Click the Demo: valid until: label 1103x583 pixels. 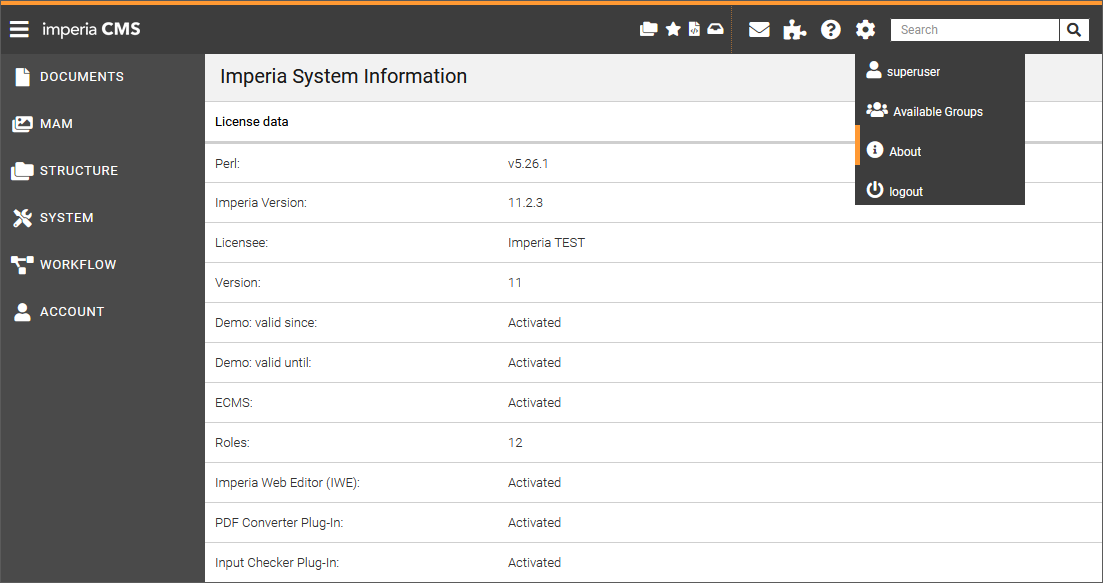pos(263,363)
